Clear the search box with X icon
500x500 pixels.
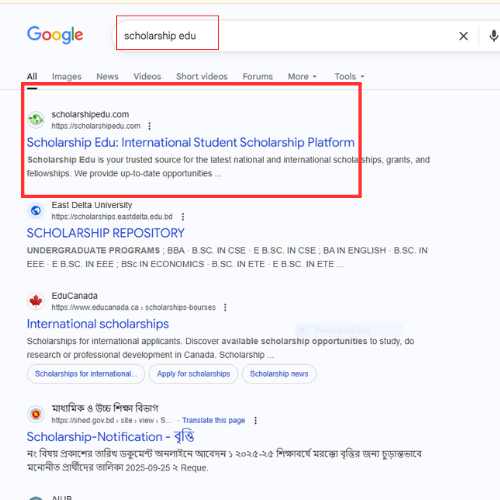[x=463, y=36]
